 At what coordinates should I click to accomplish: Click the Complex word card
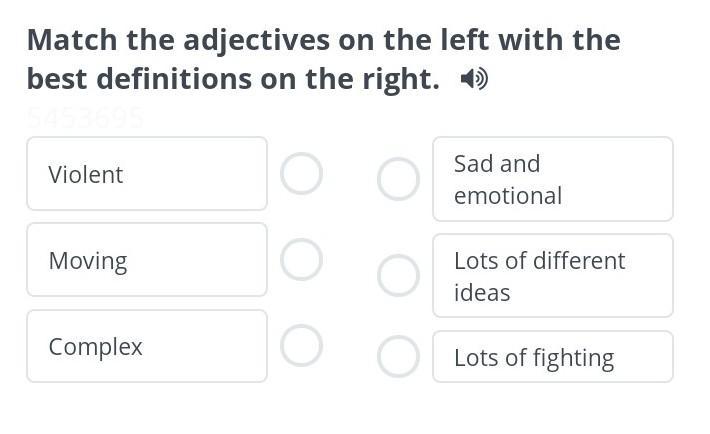[x=147, y=346]
